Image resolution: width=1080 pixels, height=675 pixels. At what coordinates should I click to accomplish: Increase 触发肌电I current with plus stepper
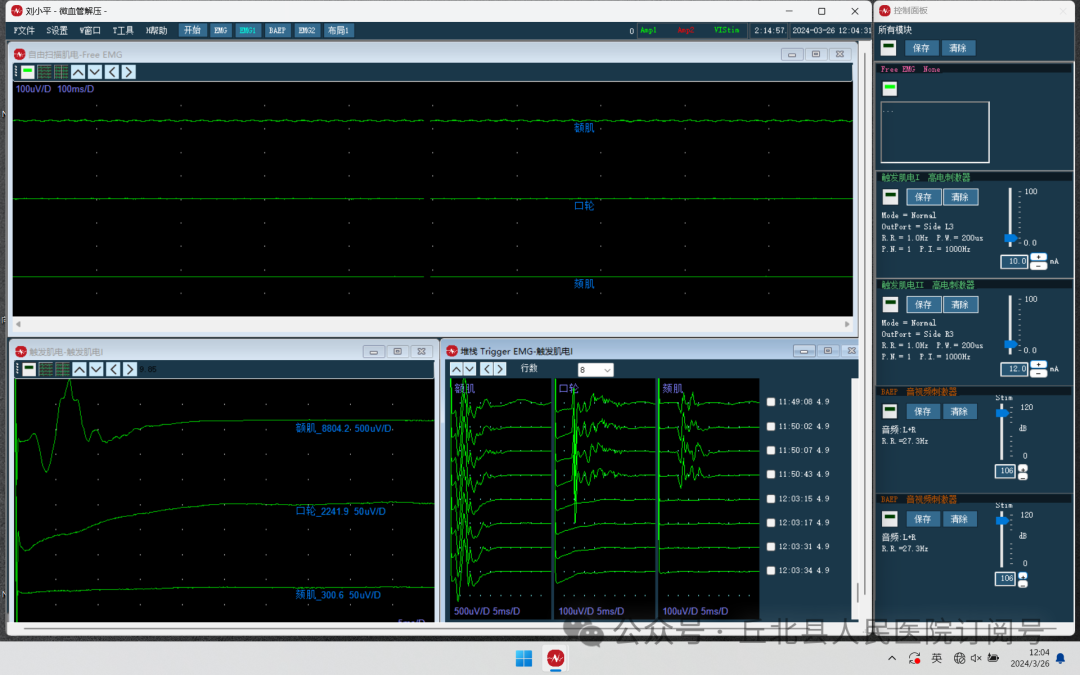(1038, 258)
